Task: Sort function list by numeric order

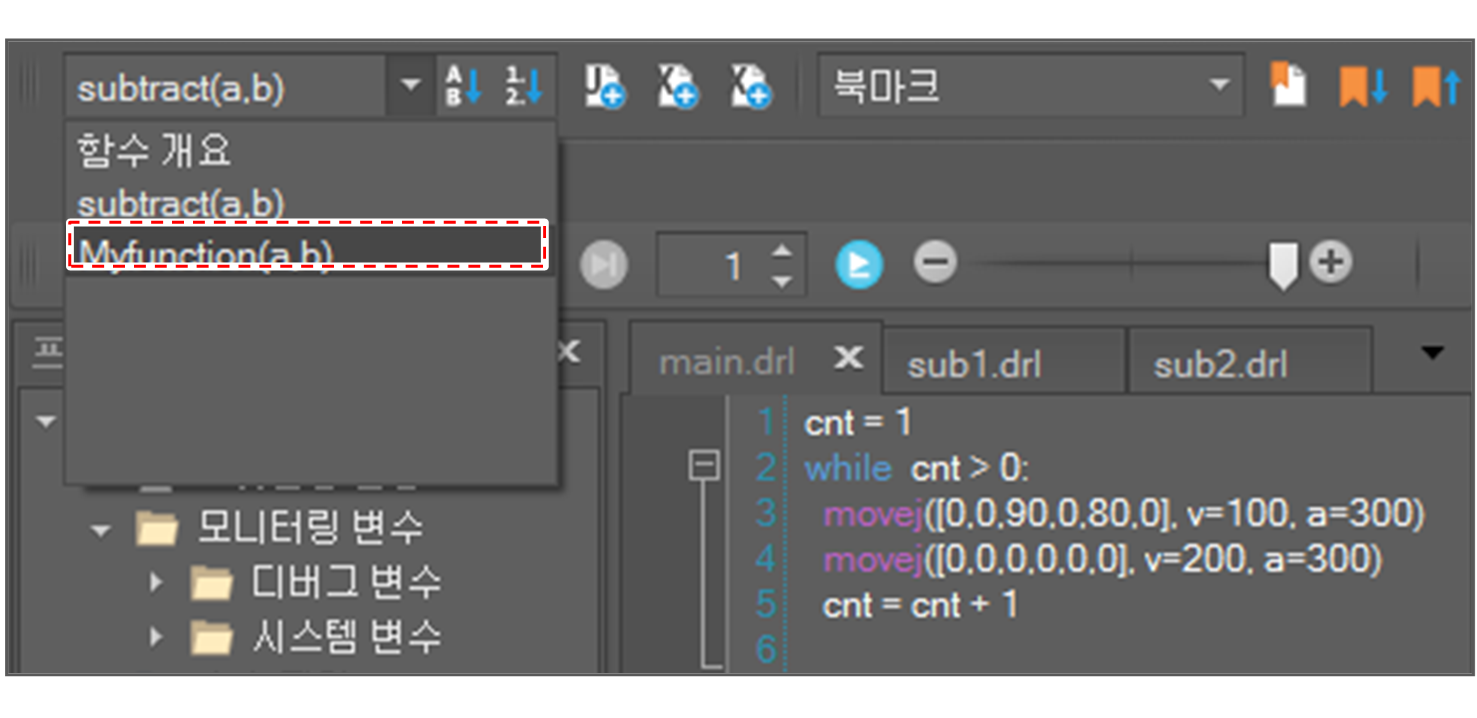Action: click(524, 87)
